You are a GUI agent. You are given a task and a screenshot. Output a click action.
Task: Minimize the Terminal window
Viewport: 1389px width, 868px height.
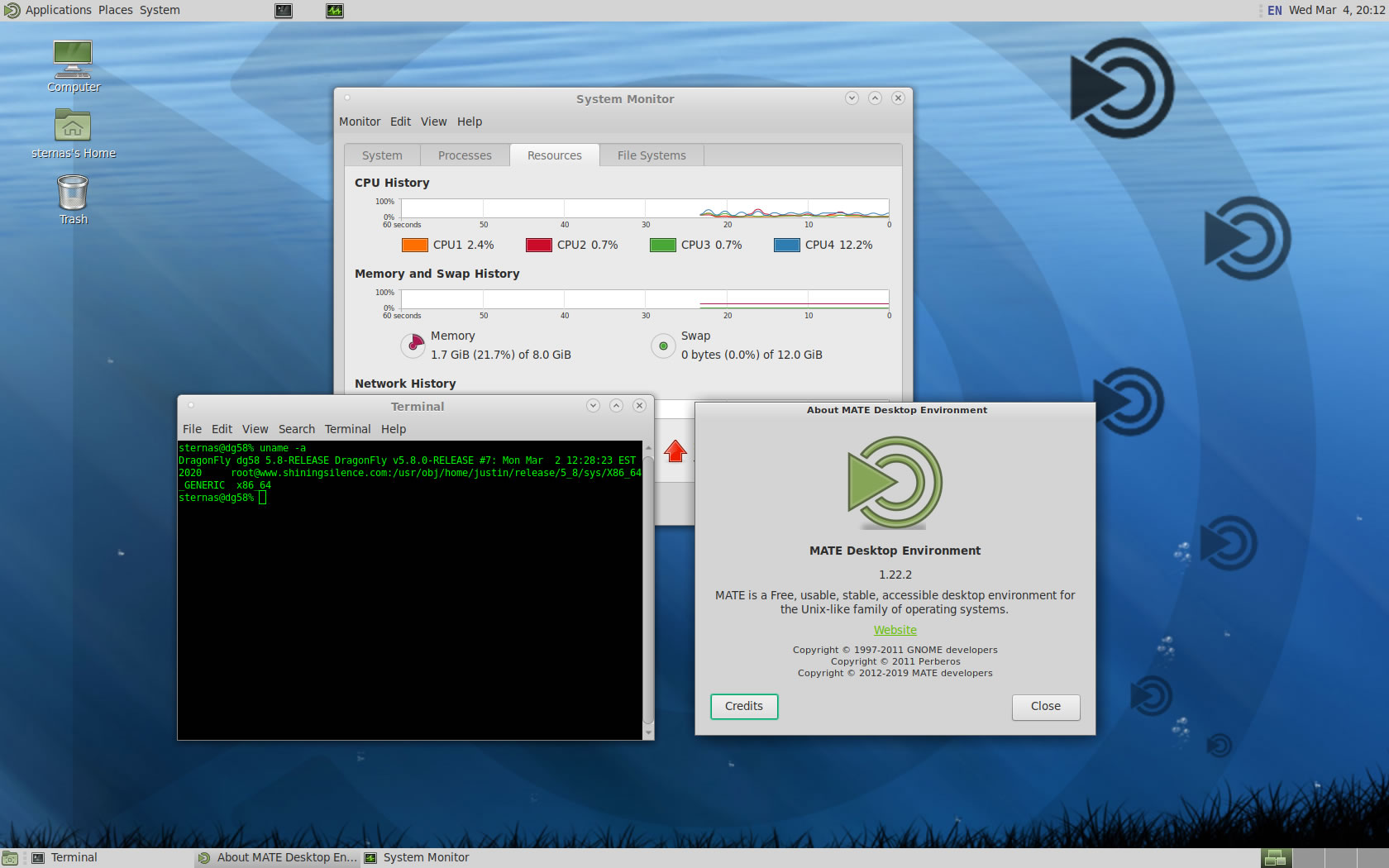[x=593, y=405]
